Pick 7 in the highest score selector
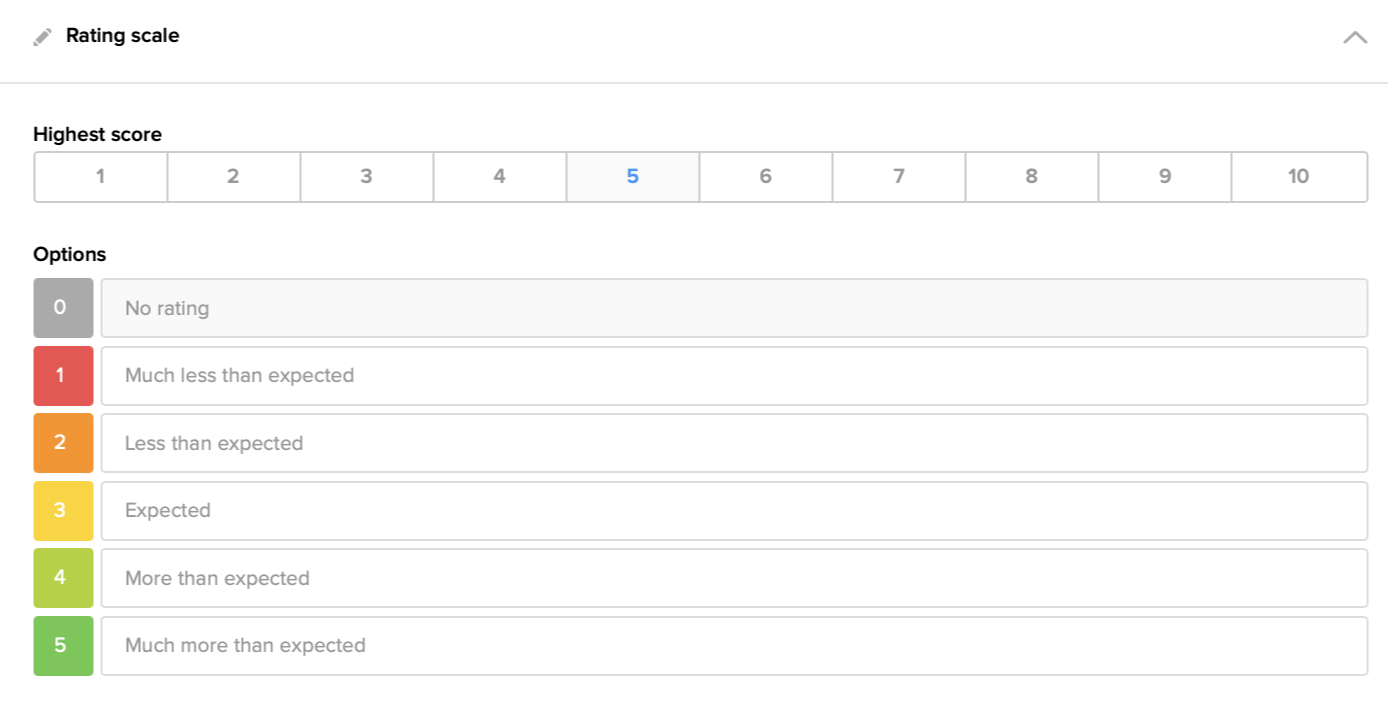 pos(898,177)
